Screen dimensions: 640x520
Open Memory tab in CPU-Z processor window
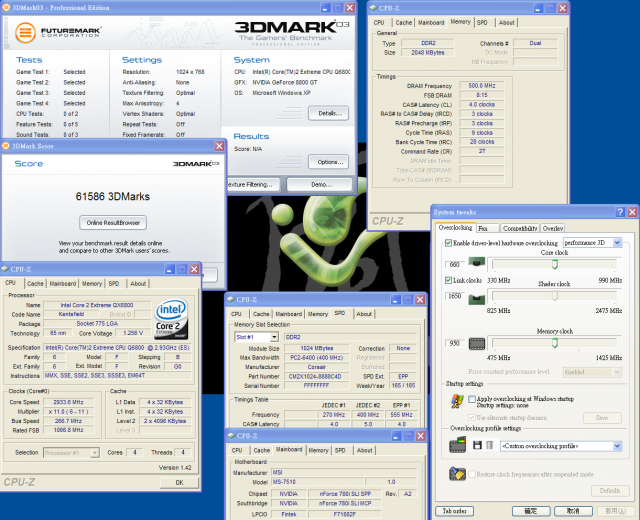(92, 283)
